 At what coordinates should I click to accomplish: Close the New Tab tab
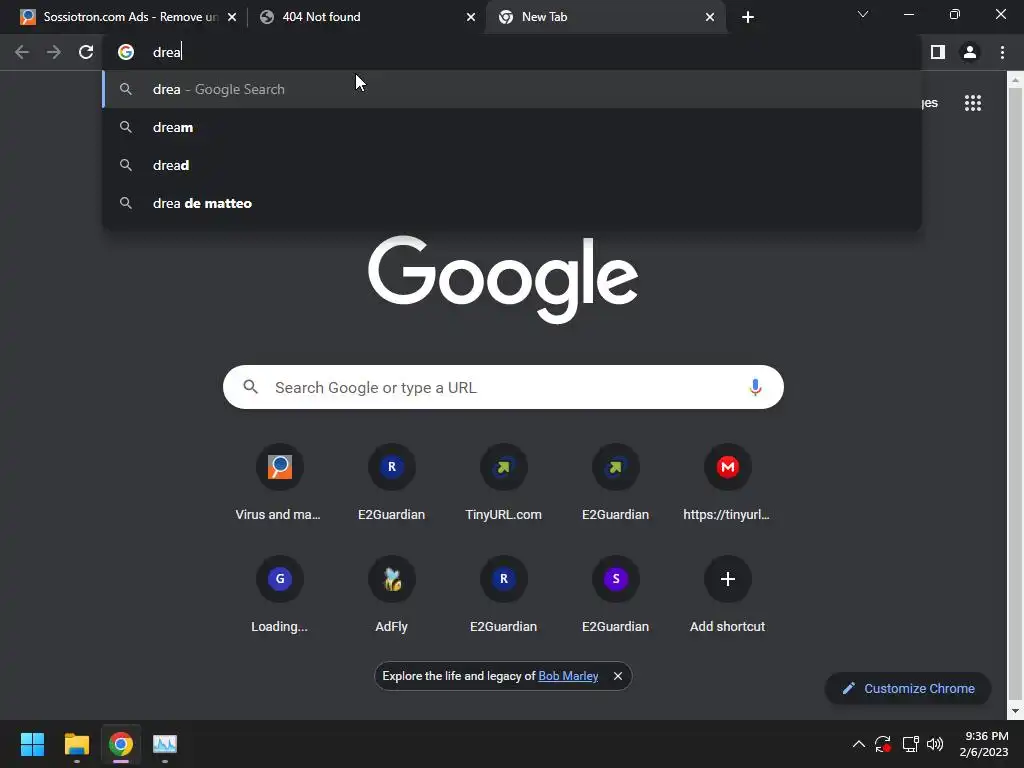point(710,17)
